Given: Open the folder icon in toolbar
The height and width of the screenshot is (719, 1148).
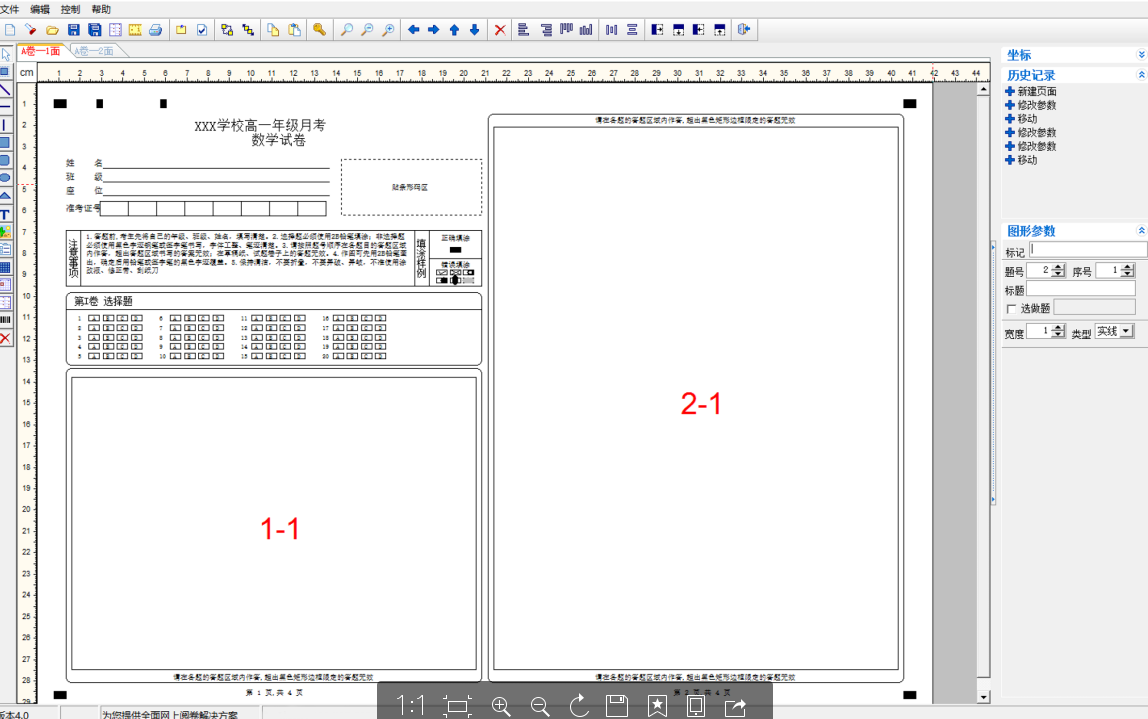Looking at the screenshot, I should [52, 30].
